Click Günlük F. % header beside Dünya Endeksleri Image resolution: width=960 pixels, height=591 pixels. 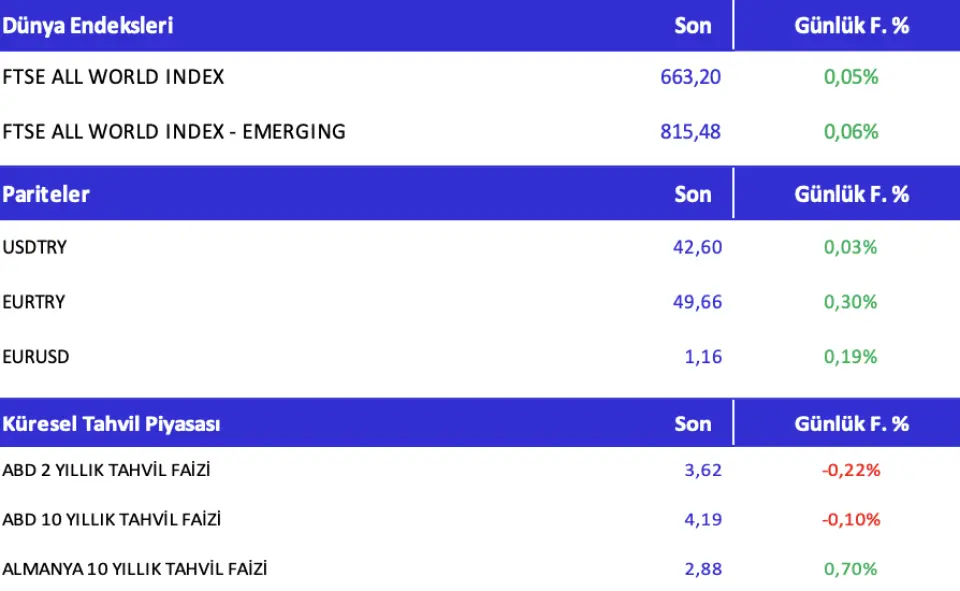(851, 26)
